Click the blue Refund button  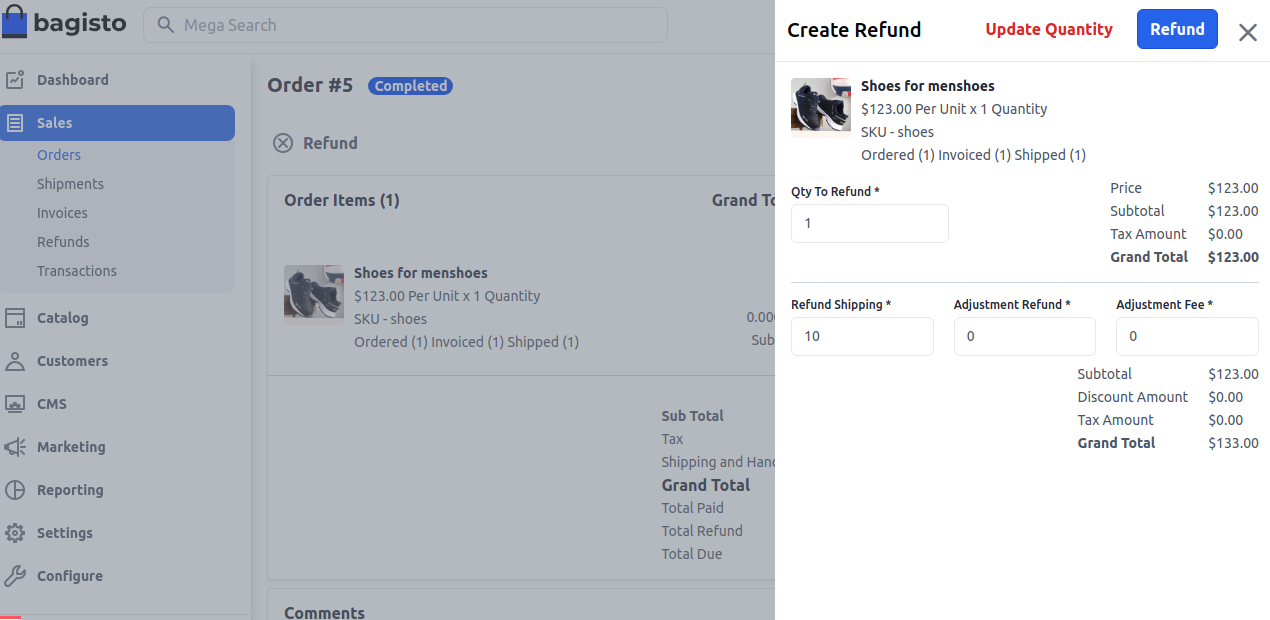1177,29
